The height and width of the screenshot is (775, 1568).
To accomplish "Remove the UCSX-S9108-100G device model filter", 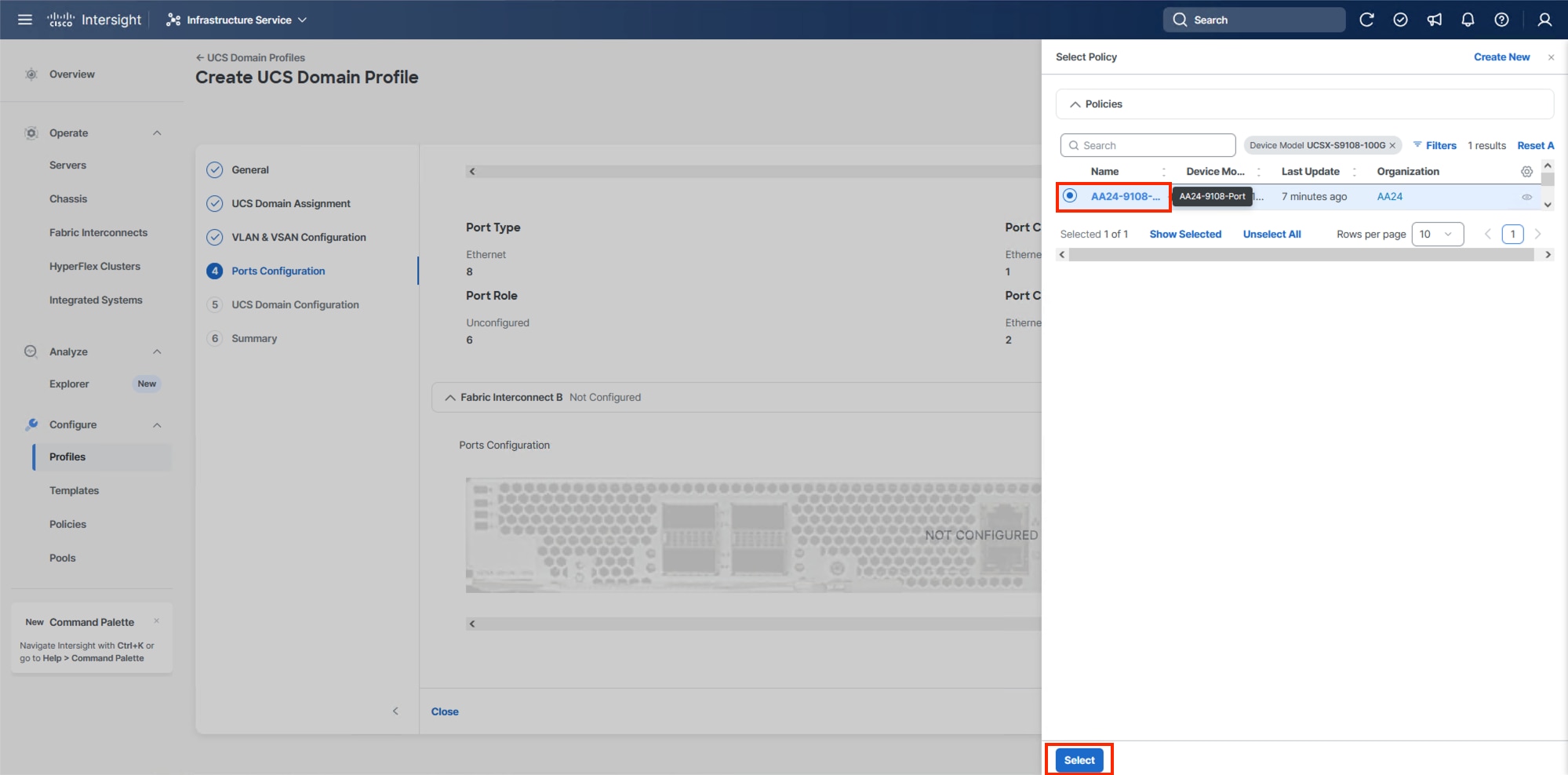I will pos(1392,145).
